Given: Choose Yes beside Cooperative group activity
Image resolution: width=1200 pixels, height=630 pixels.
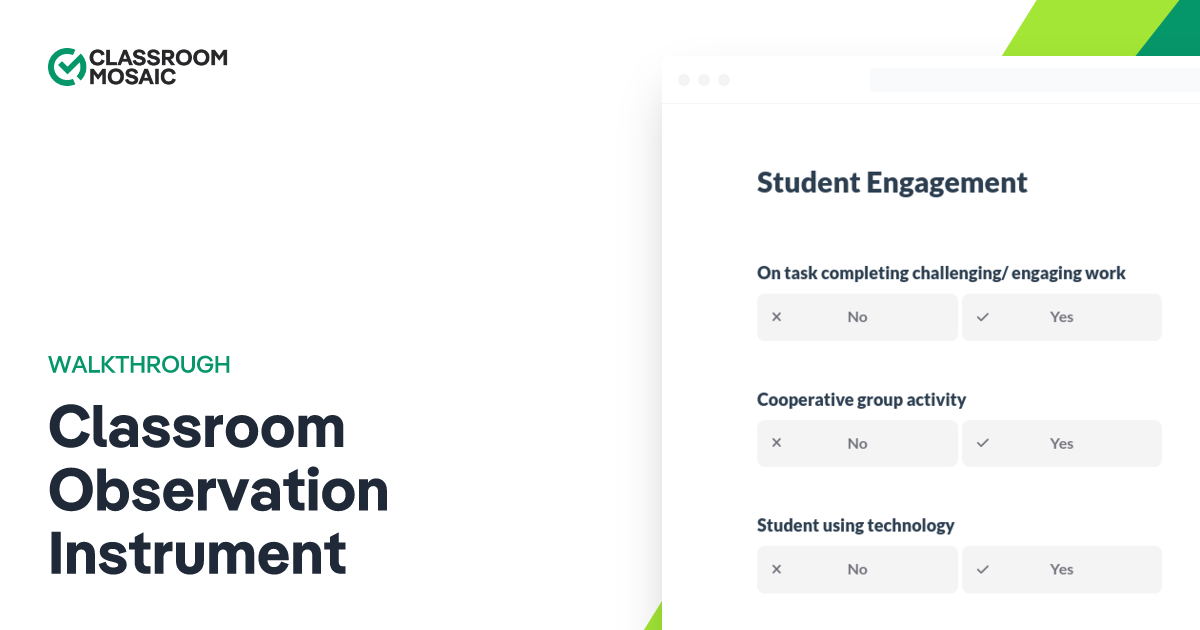Looking at the screenshot, I should point(1061,443).
